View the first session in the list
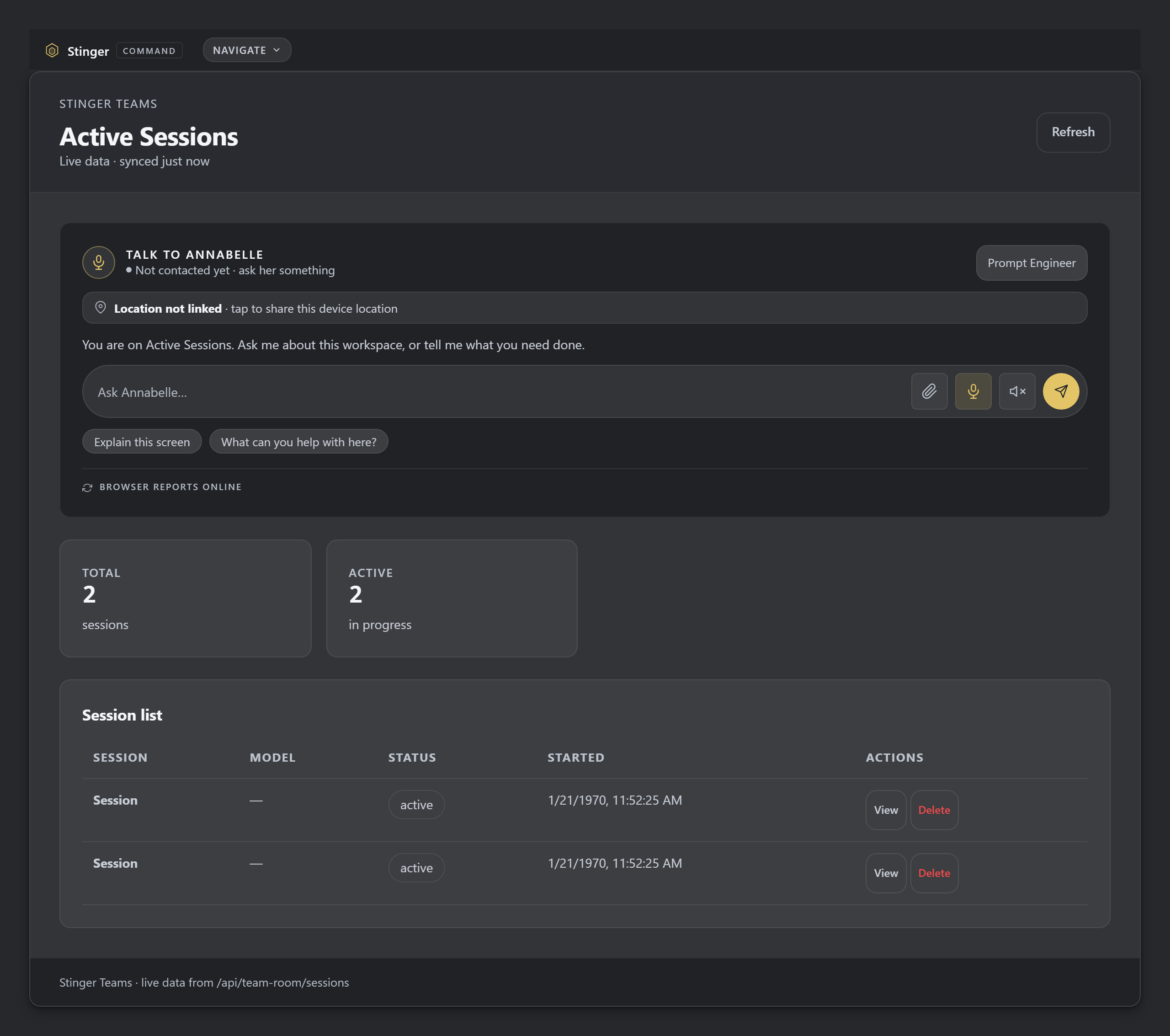 886,810
